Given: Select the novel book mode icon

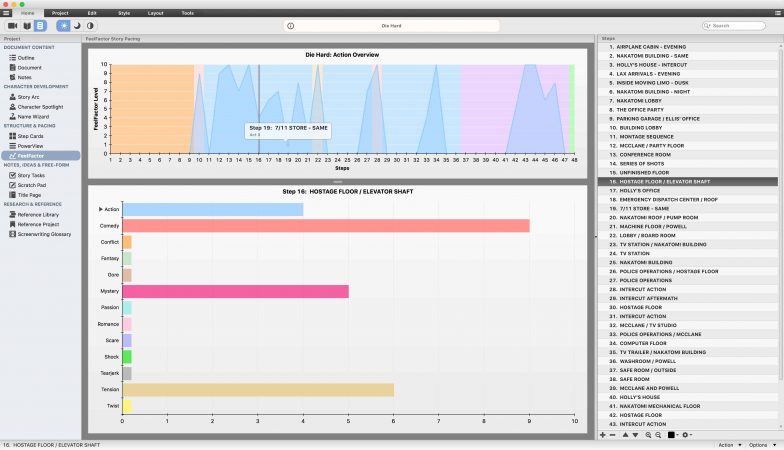Looking at the screenshot, I should pyautogui.click(x=27, y=26).
